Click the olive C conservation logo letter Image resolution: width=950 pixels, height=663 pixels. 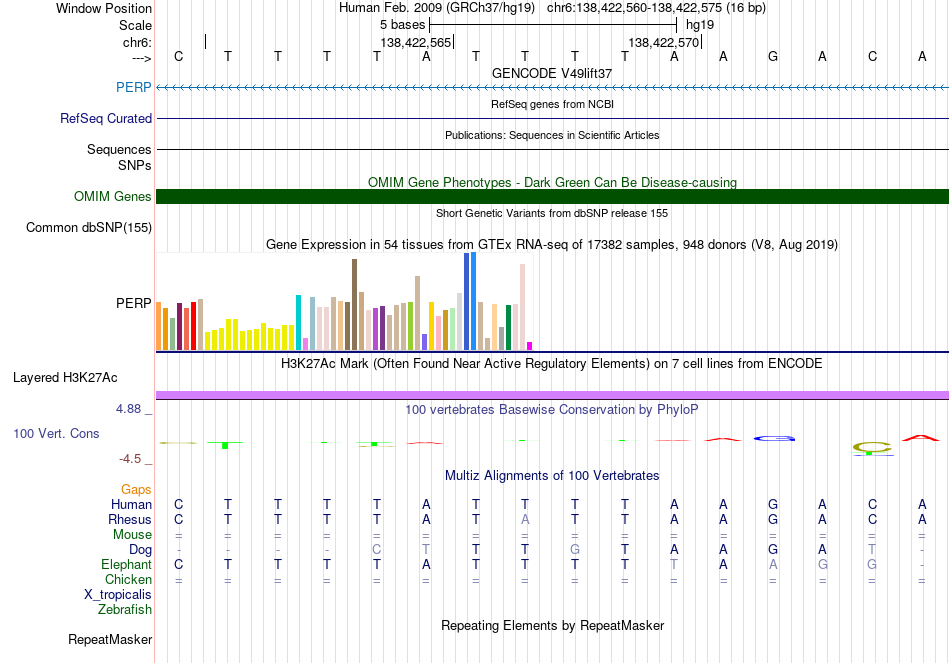(872, 447)
